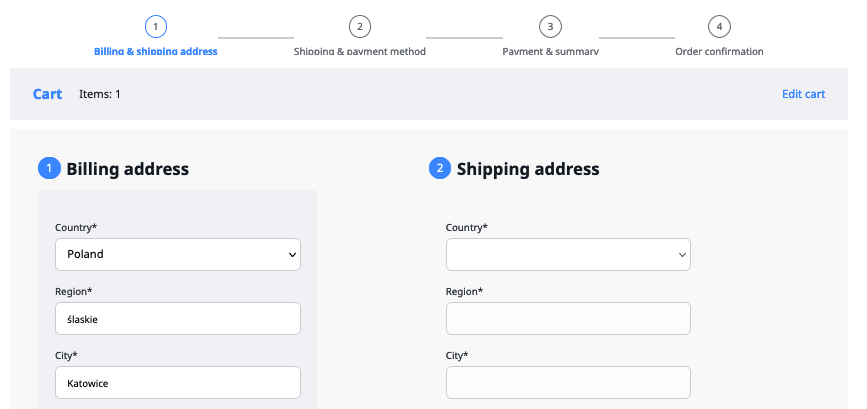Image resolution: width=867 pixels, height=409 pixels.
Task: Go to Shipping & payment method step
Action: (x=360, y=51)
